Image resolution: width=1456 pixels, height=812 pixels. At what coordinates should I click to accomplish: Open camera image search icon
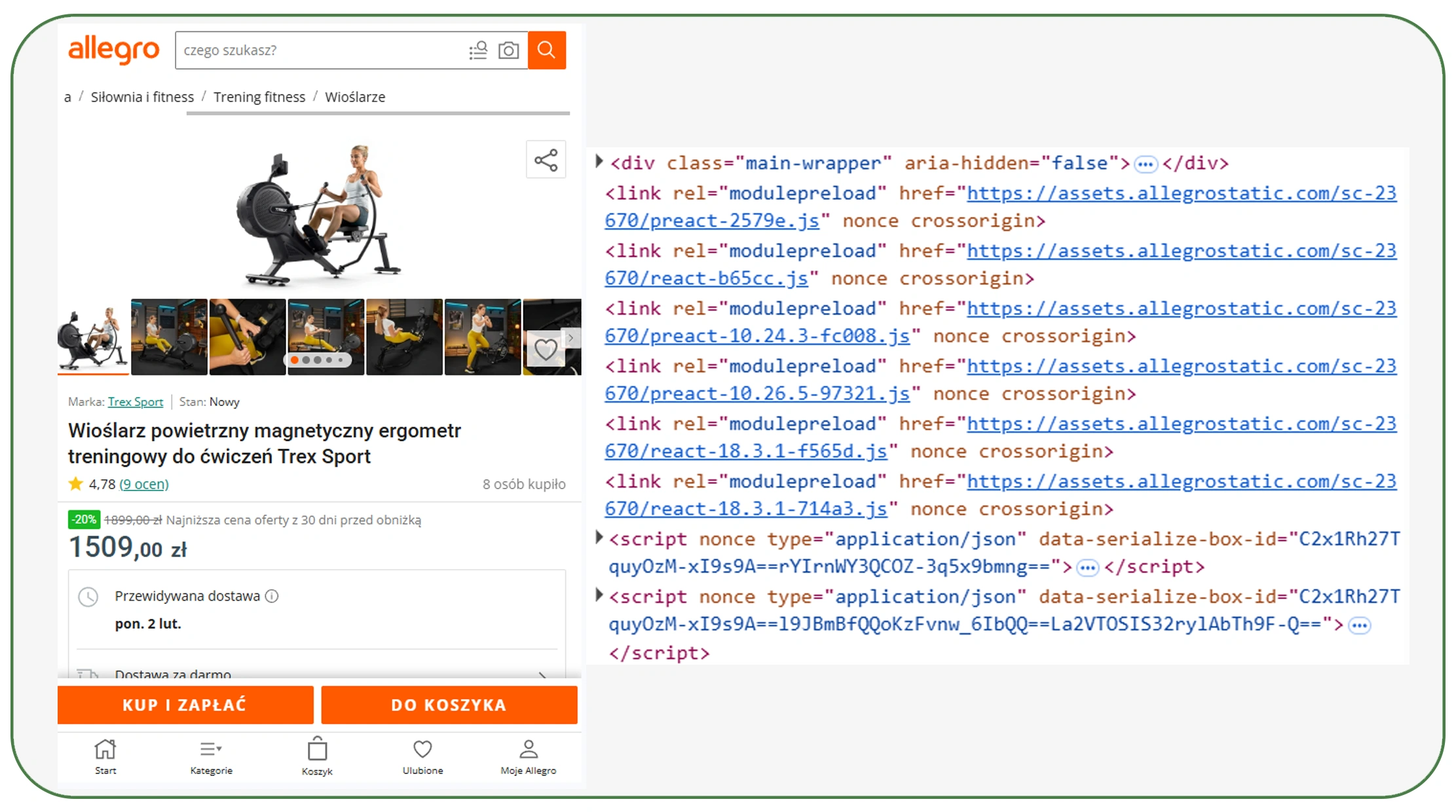tap(508, 50)
